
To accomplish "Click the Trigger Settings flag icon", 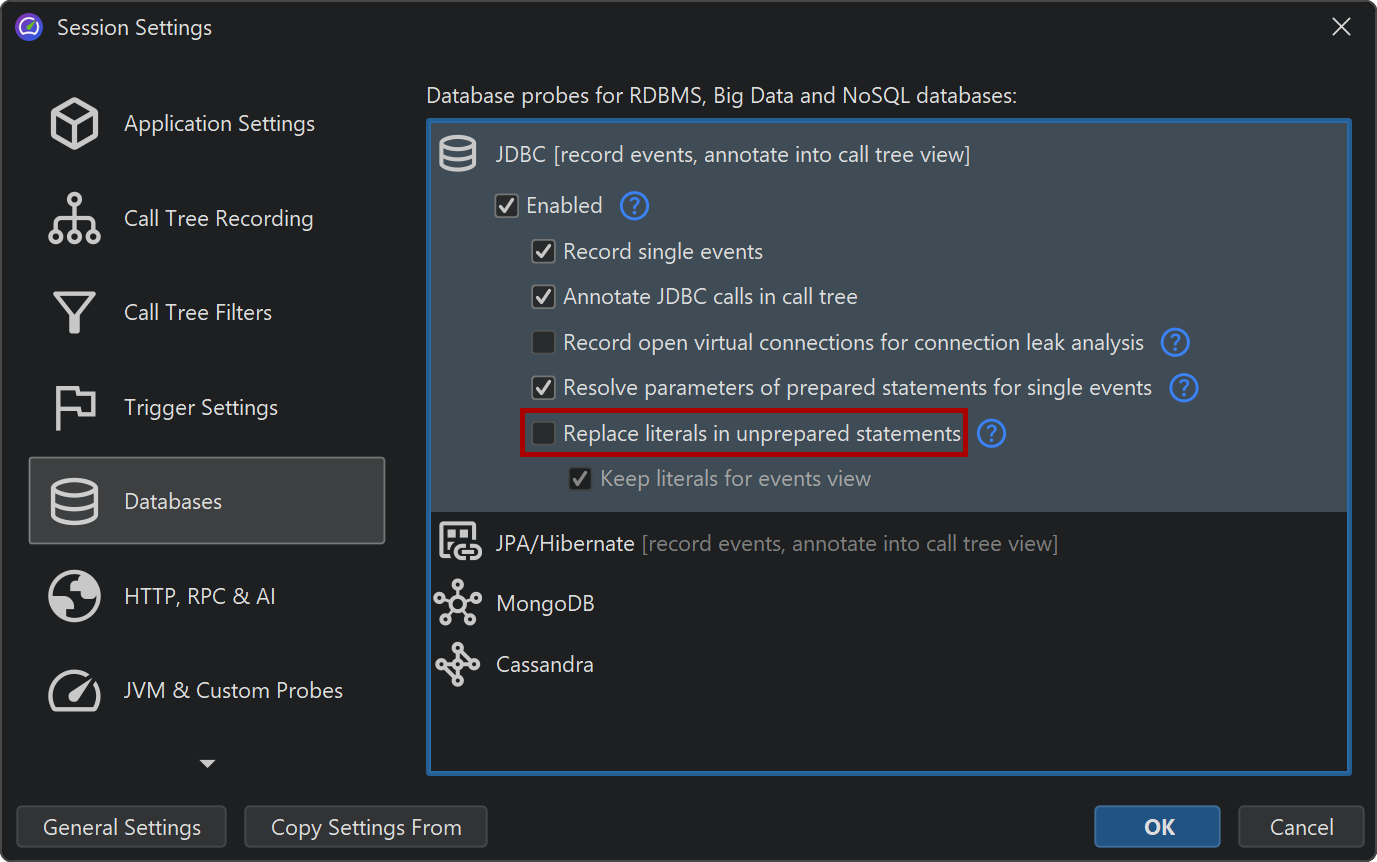I will tap(74, 407).
